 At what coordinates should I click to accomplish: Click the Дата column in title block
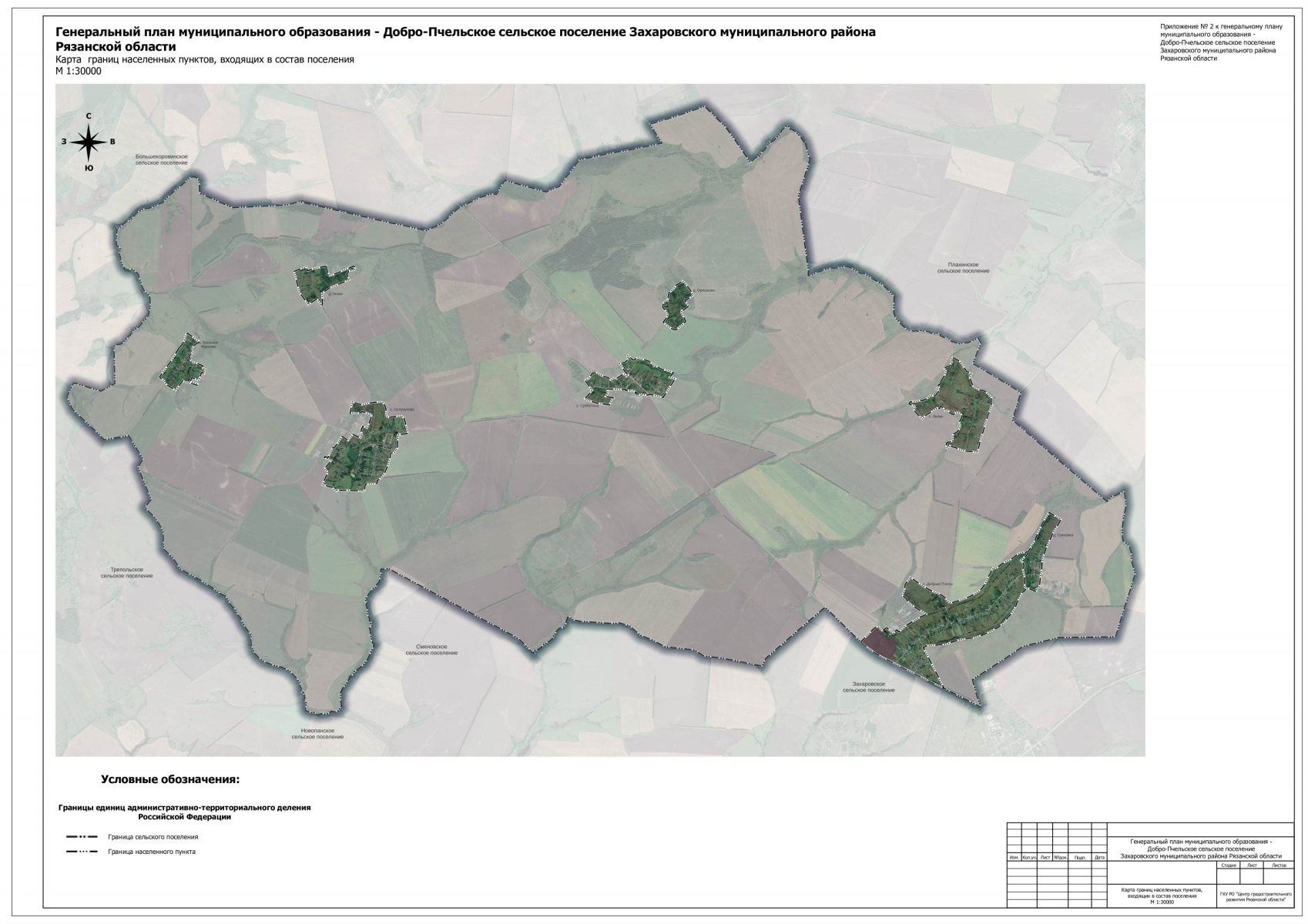(x=1099, y=857)
